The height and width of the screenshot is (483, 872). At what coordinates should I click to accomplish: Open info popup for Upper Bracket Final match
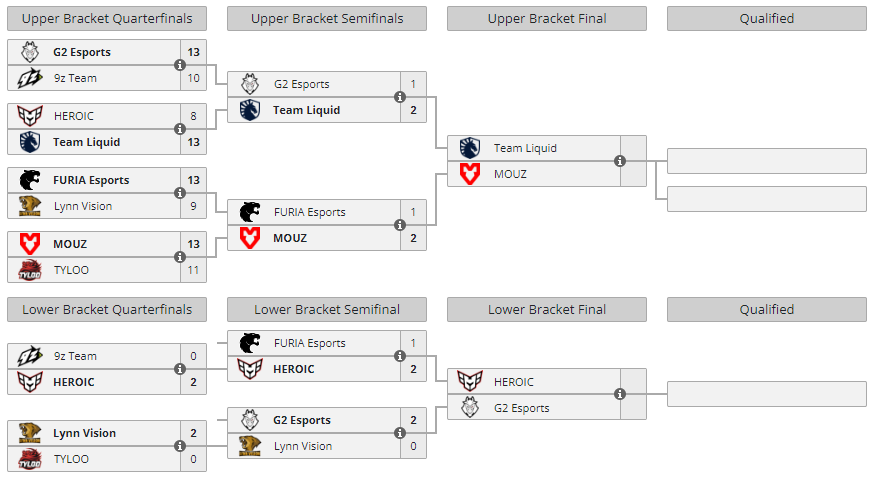[620, 161]
